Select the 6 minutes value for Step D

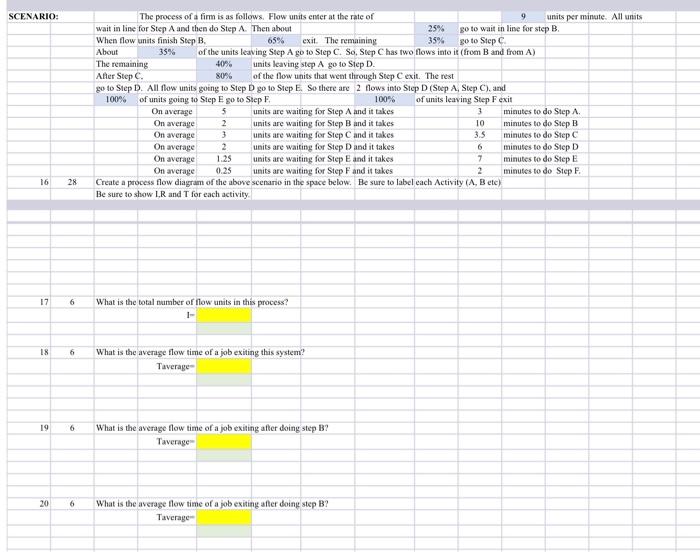[480, 147]
